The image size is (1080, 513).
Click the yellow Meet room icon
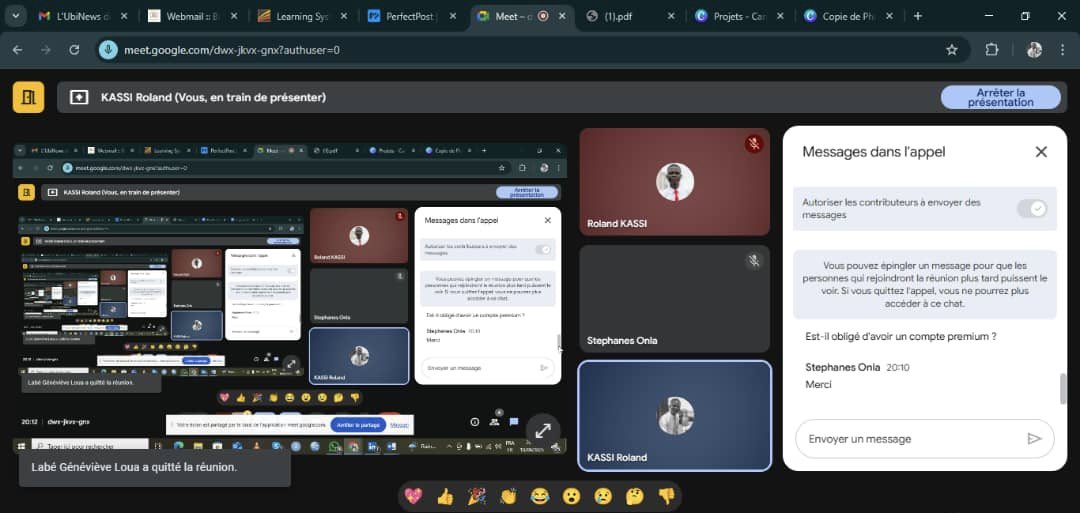(28, 97)
